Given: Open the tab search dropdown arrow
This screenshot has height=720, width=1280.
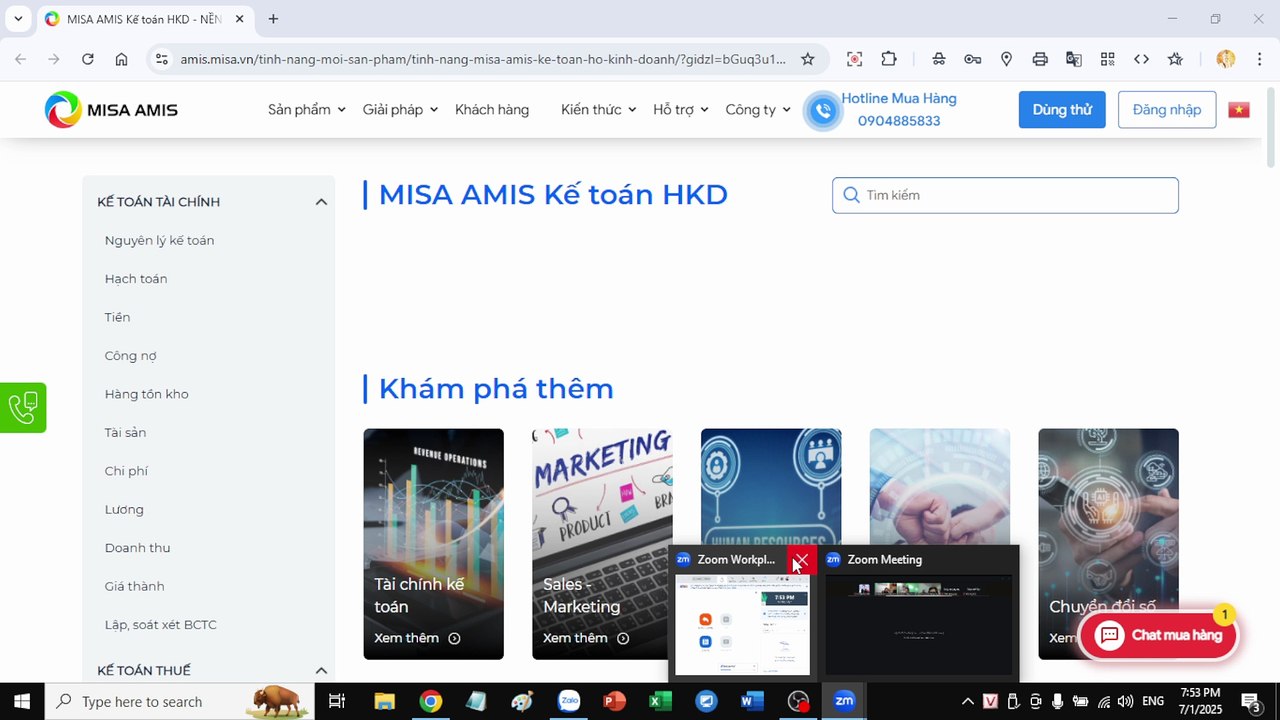Looking at the screenshot, I should pos(18,19).
